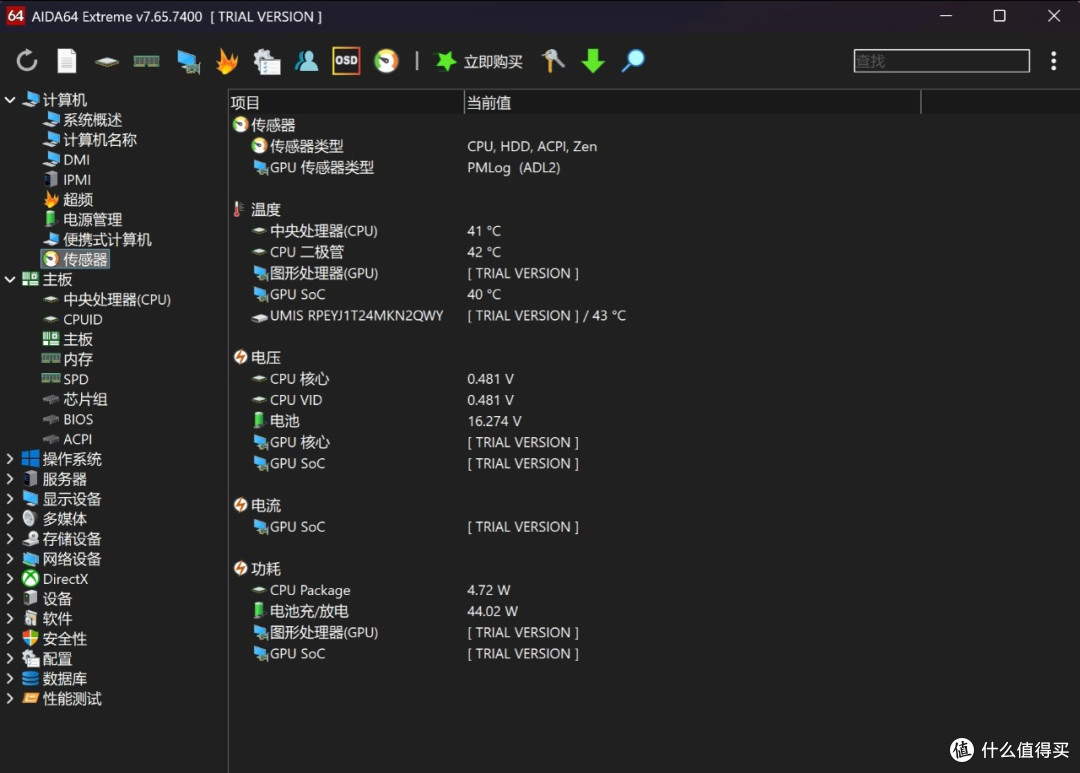
Task: Expand the 服务器 tree node
Action: point(10,479)
